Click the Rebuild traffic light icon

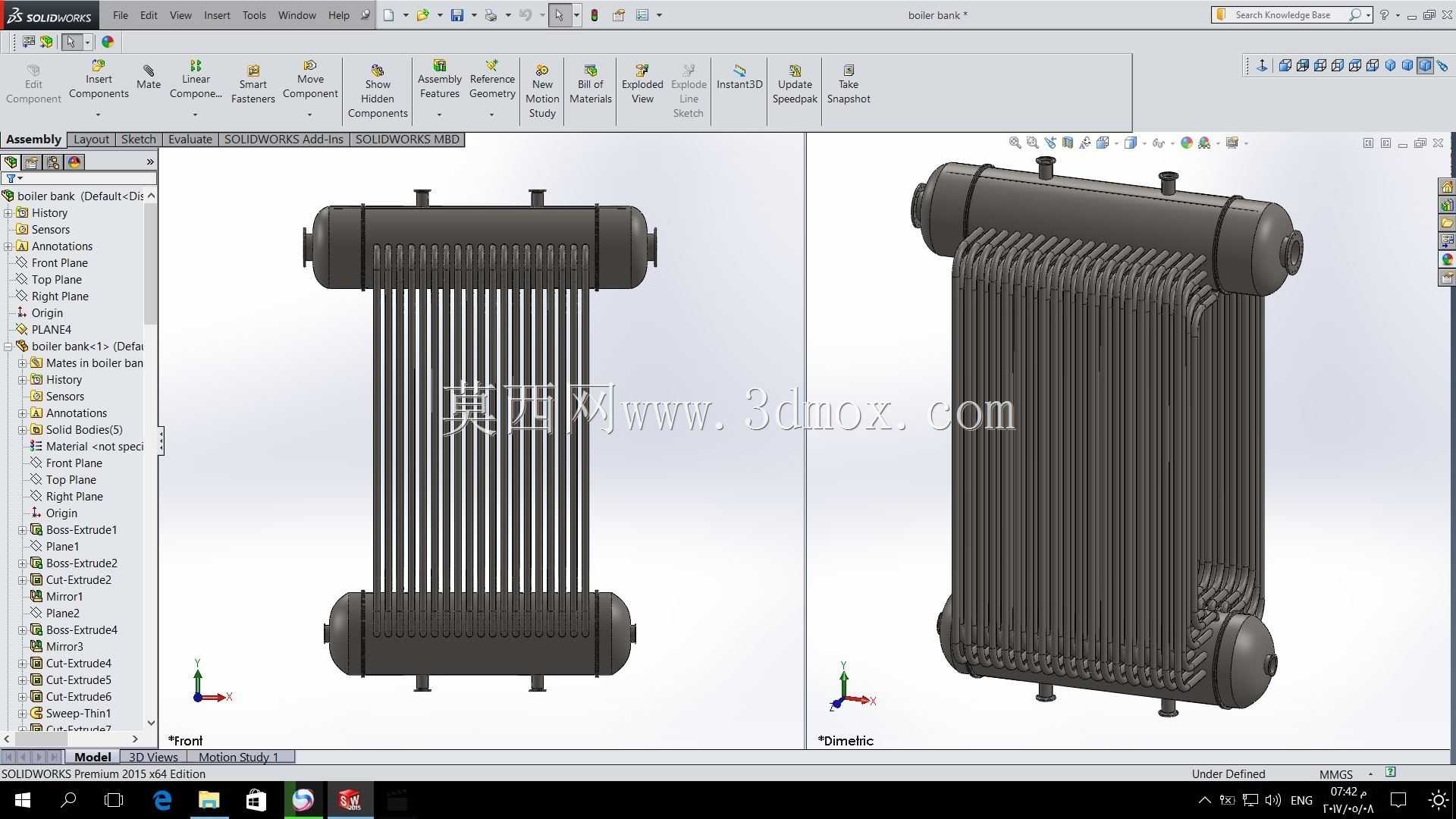[595, 15]
